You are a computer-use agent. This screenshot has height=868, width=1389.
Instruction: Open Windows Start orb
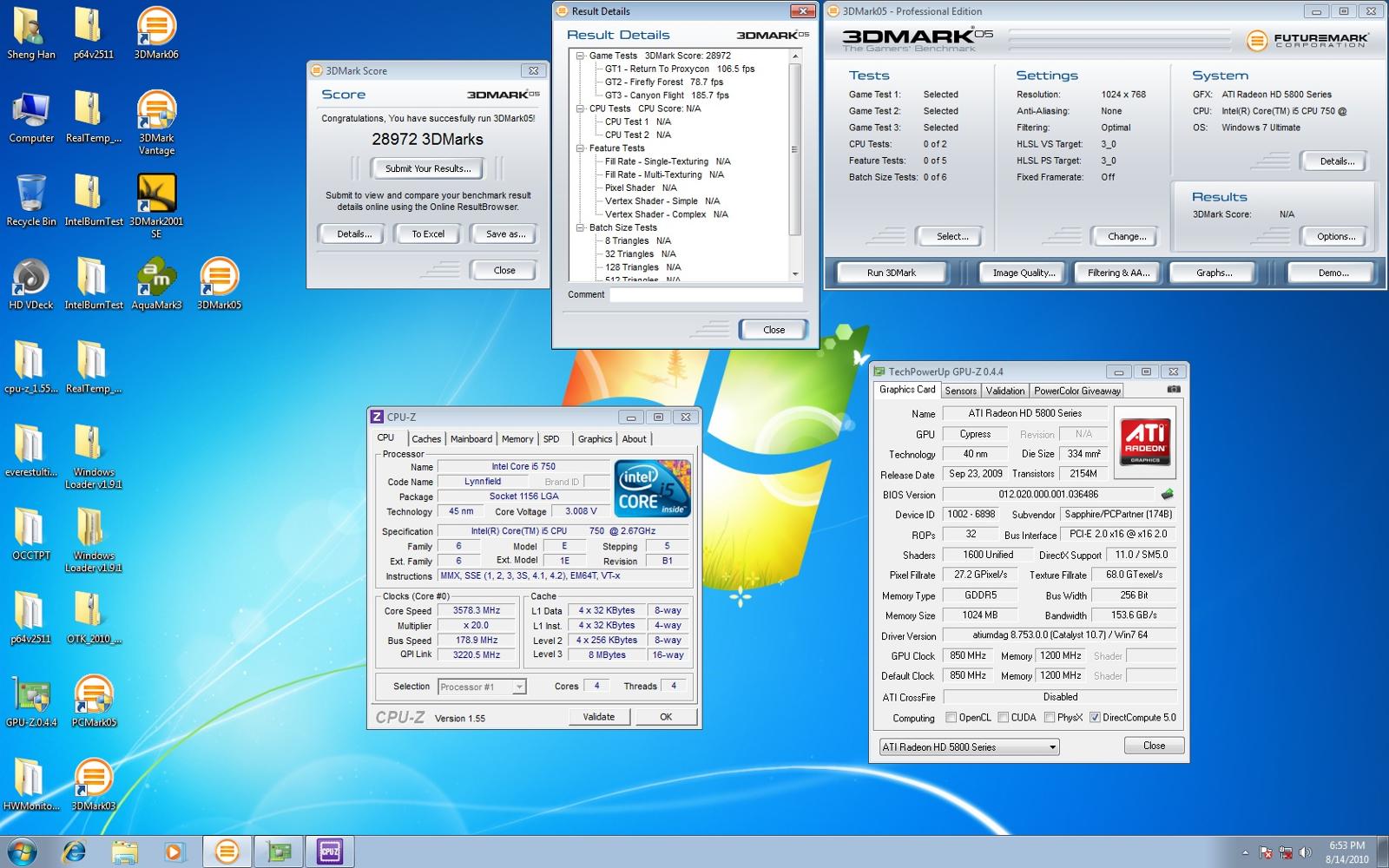[22, 852]
